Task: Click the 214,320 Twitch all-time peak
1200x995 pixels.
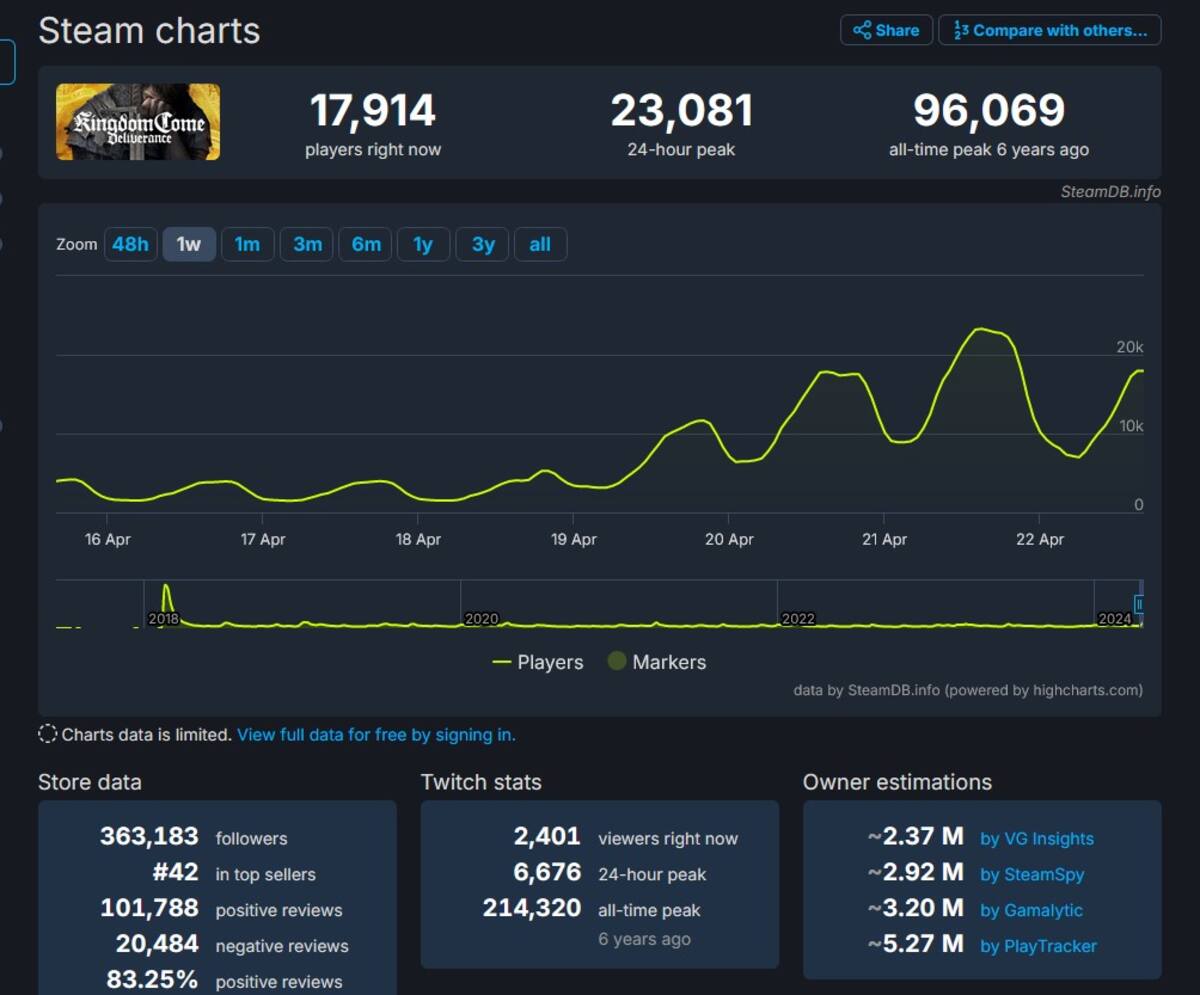Action: [532, 909]
